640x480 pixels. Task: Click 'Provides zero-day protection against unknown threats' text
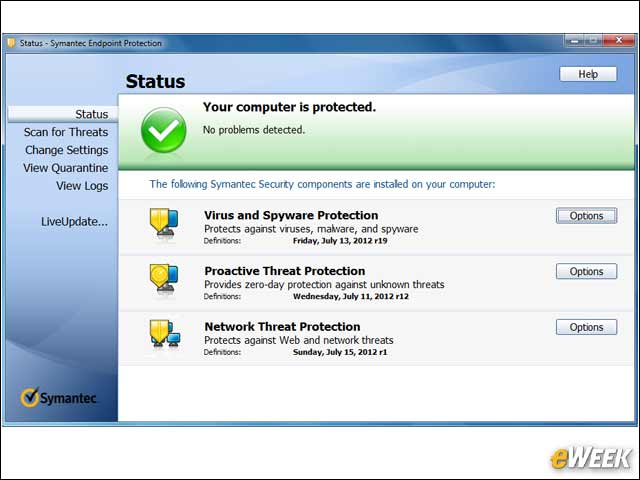pos(324,284)
